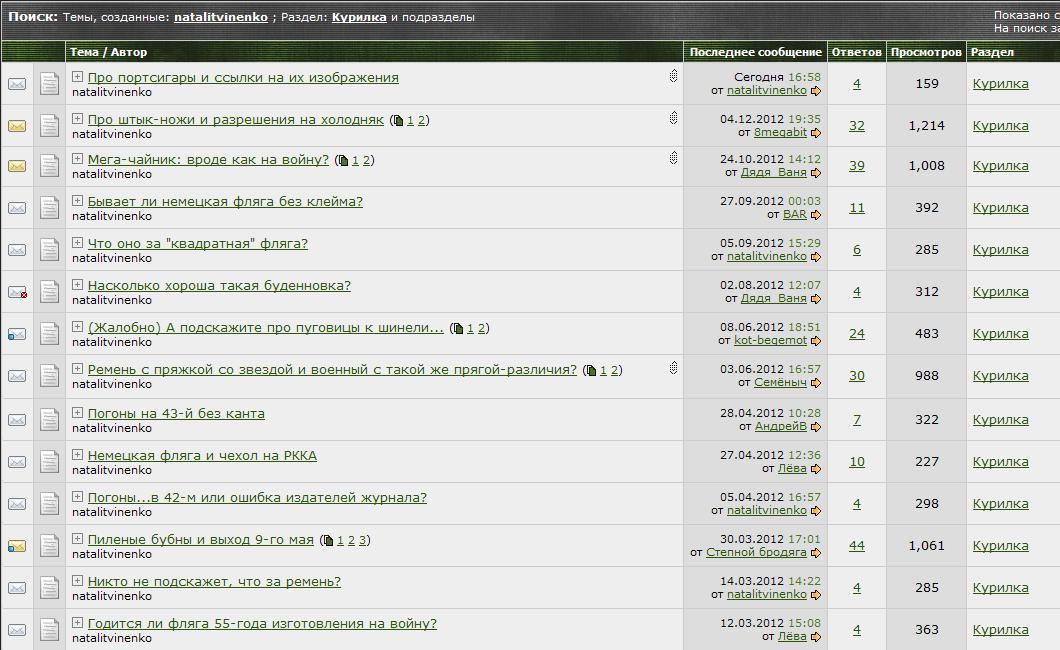This screenshot has width=1060, height=650.
Task: Sort by 'Ответов' column header
Action: click(x=857, y=52)
